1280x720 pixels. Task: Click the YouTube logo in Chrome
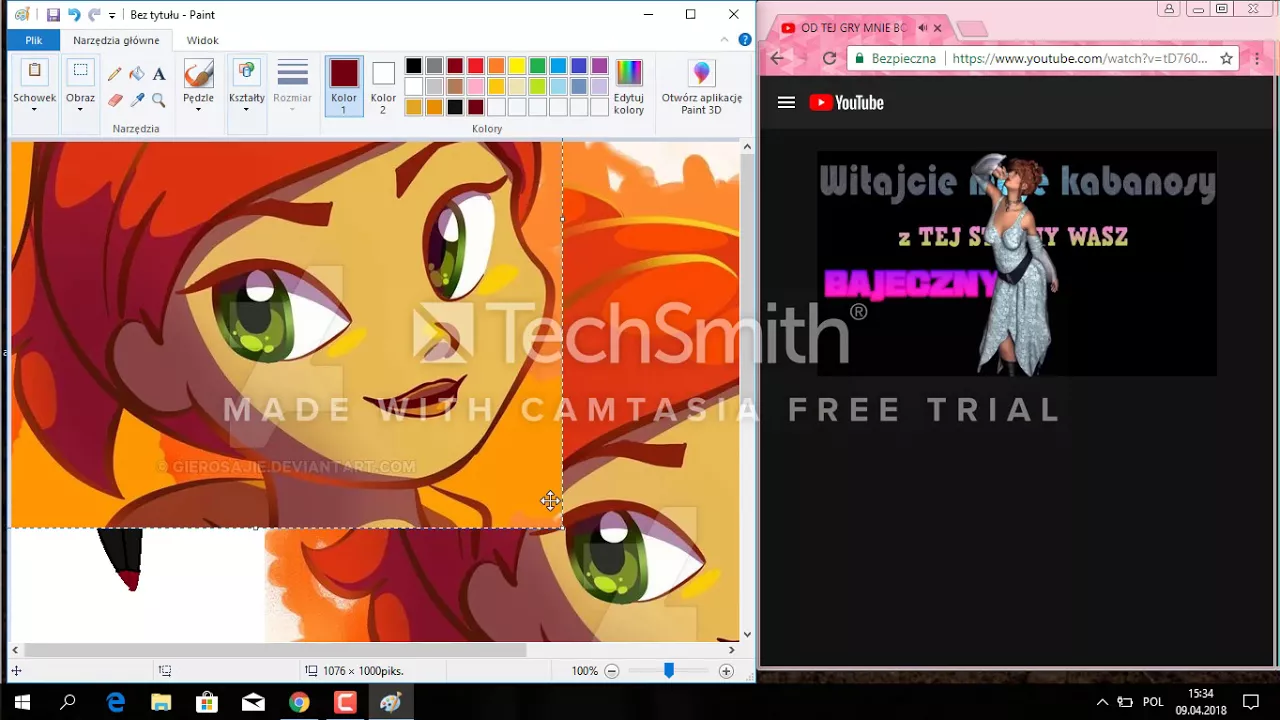click(847, 102)
